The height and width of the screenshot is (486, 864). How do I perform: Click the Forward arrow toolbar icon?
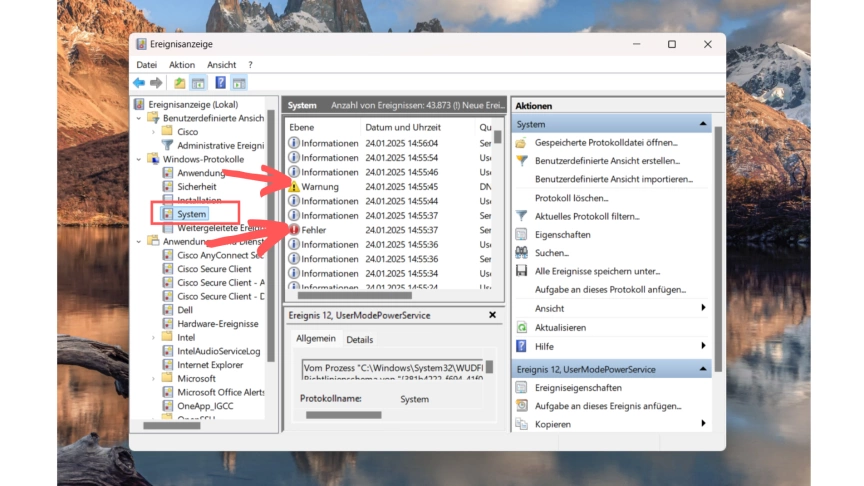click(x=156, y=83)
